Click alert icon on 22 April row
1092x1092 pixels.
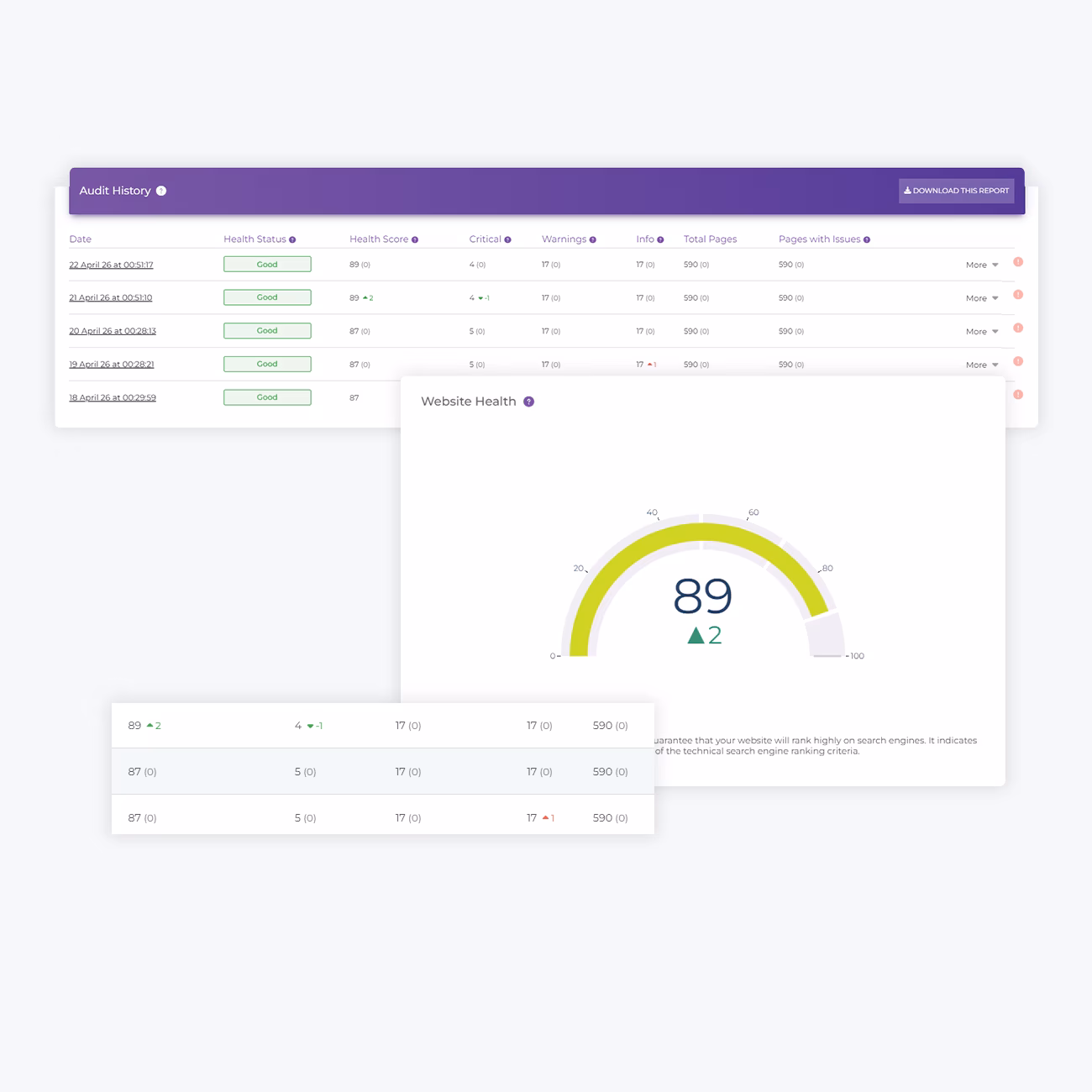tap(1018, 262)
